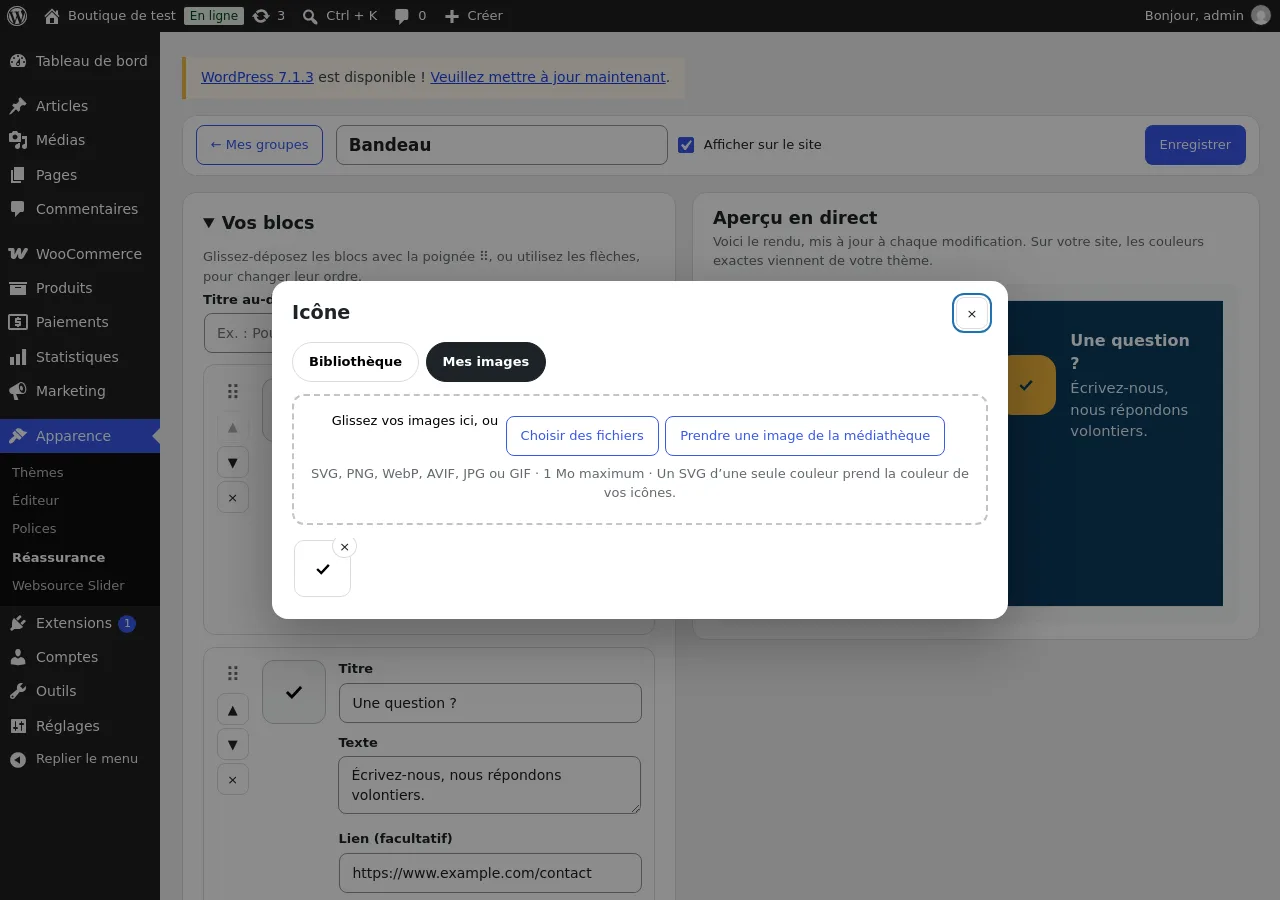
Task: Open the updates icon showing 3
Action: [x=269, y=16]
